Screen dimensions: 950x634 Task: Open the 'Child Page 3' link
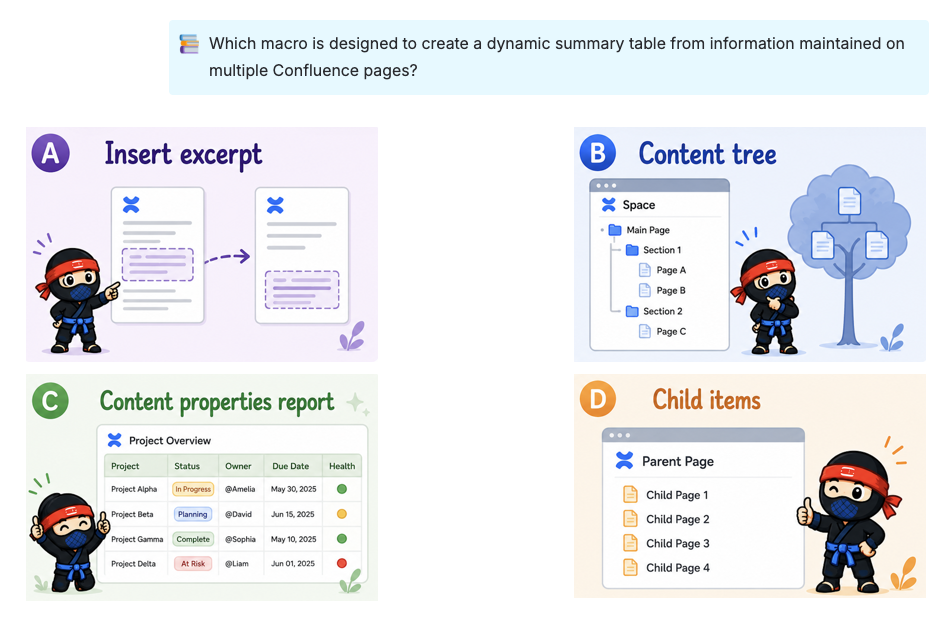(677, 543)
